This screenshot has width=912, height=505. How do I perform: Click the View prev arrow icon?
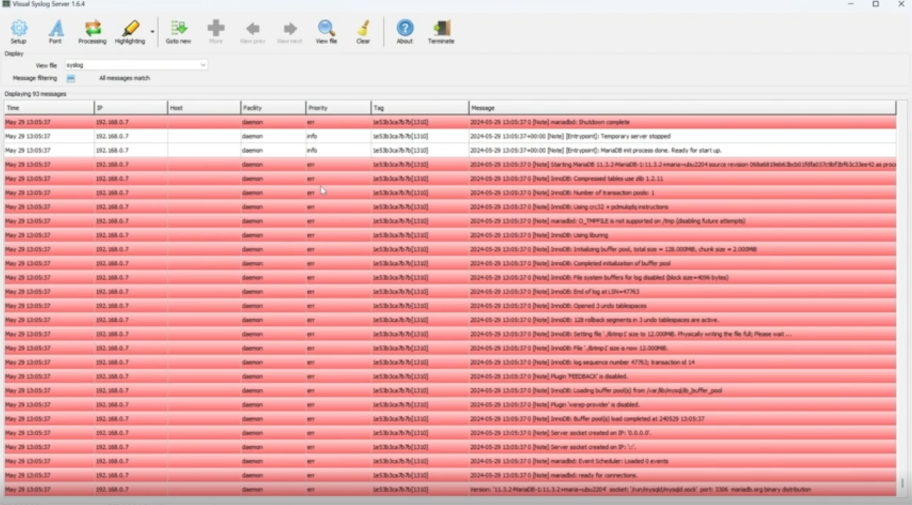coord(252,31)
